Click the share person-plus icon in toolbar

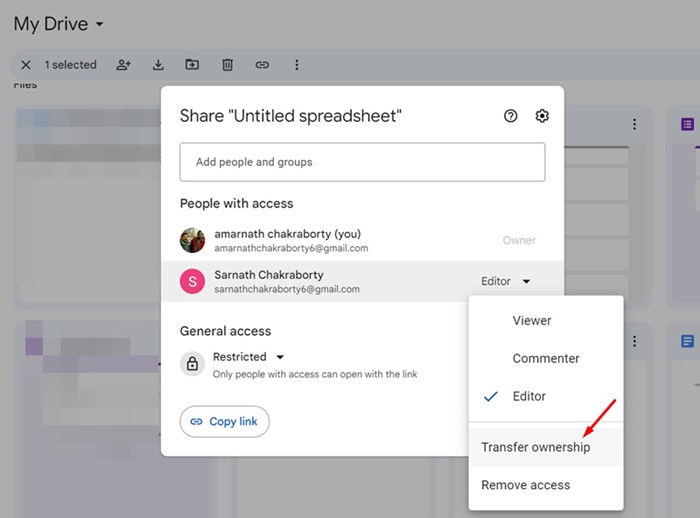point(124,65)
